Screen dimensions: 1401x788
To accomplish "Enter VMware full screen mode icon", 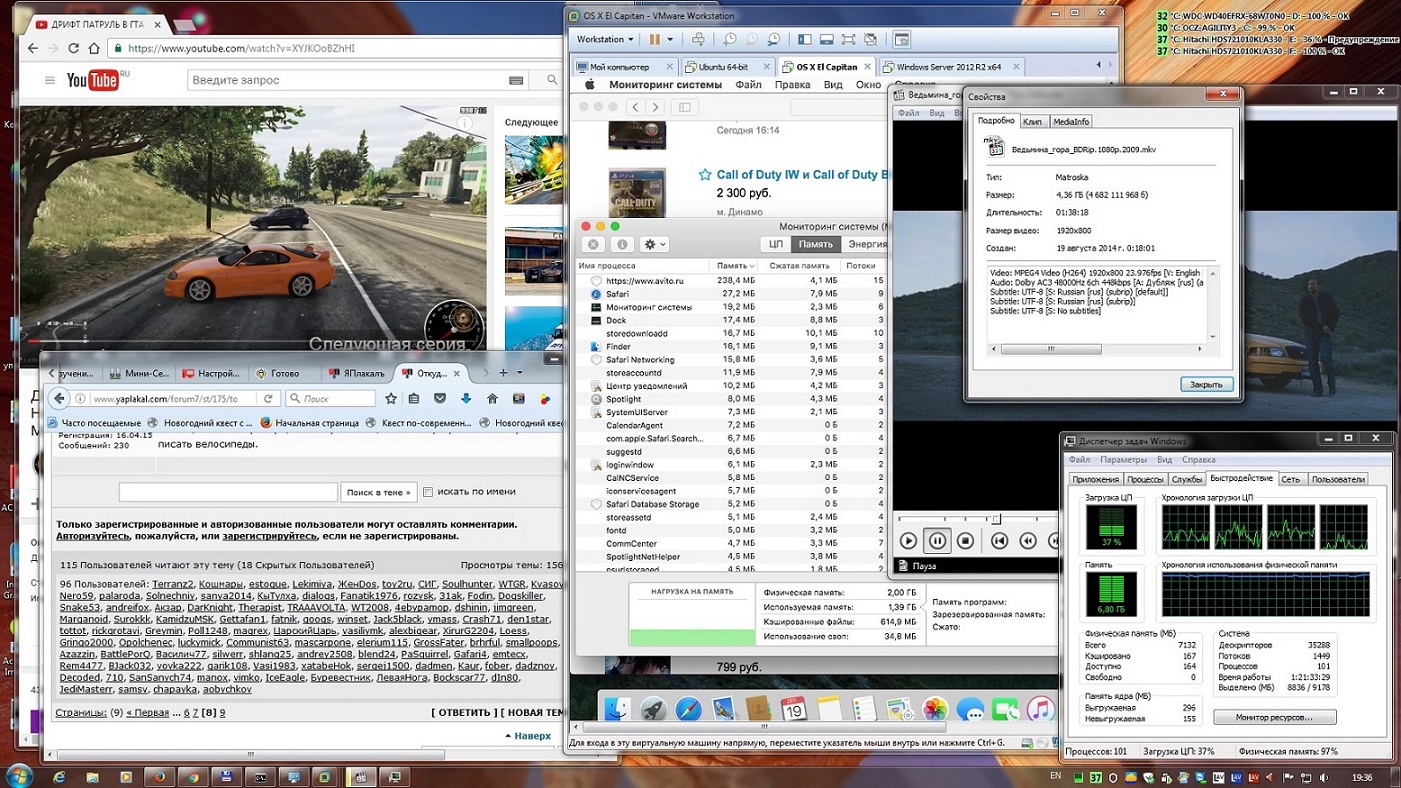I will (x=848, y=40).
